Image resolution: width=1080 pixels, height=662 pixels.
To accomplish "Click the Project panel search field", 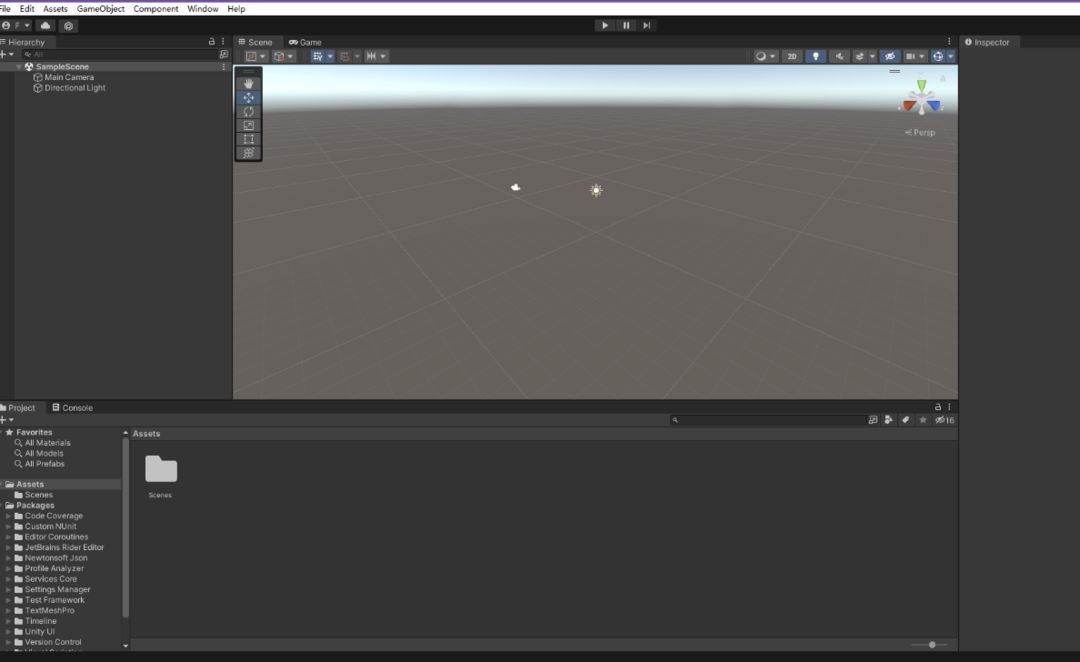I will pyautogui.click(x=768, y=420).
